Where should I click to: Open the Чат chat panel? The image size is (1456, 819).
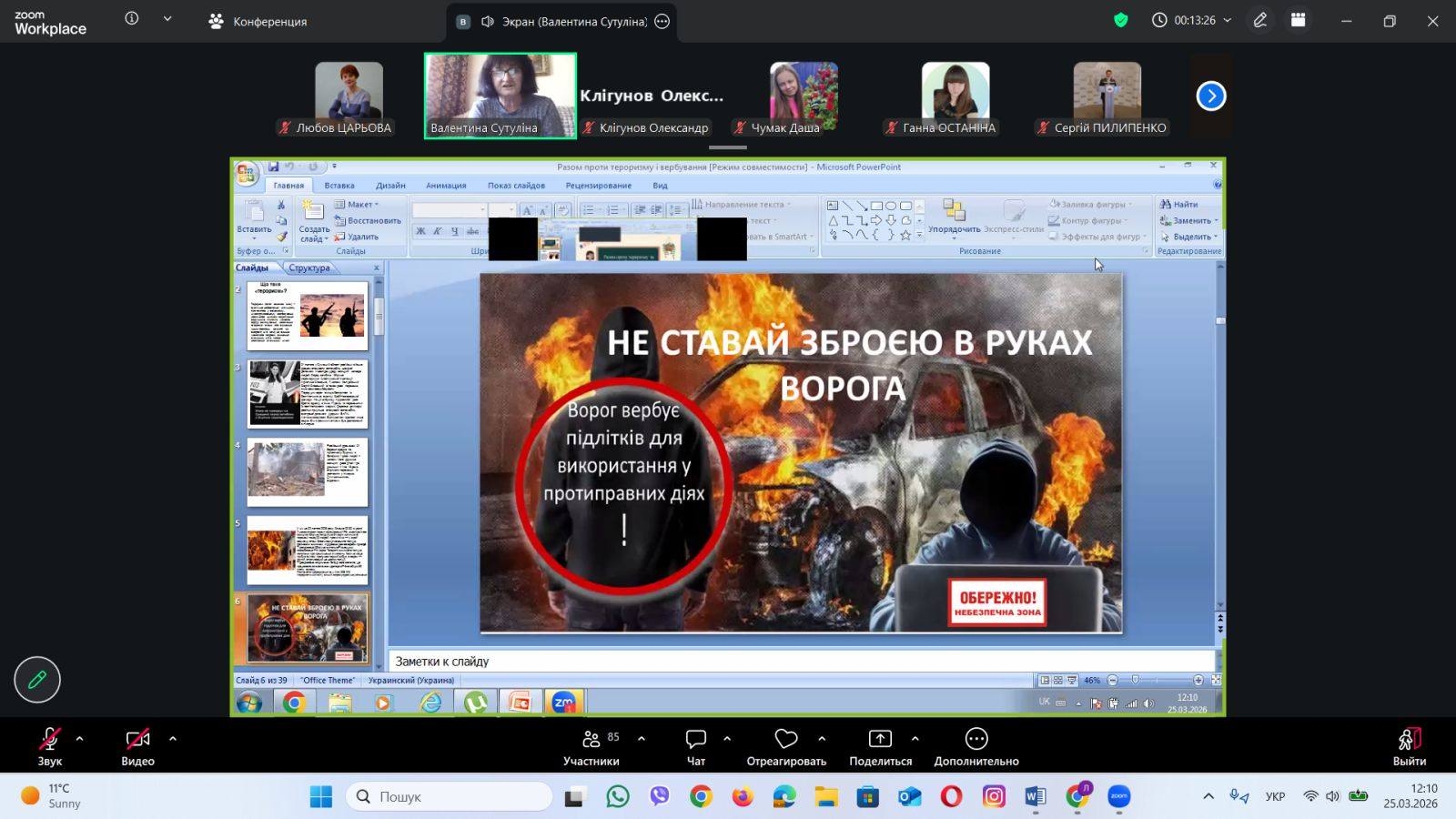point(696,740)
